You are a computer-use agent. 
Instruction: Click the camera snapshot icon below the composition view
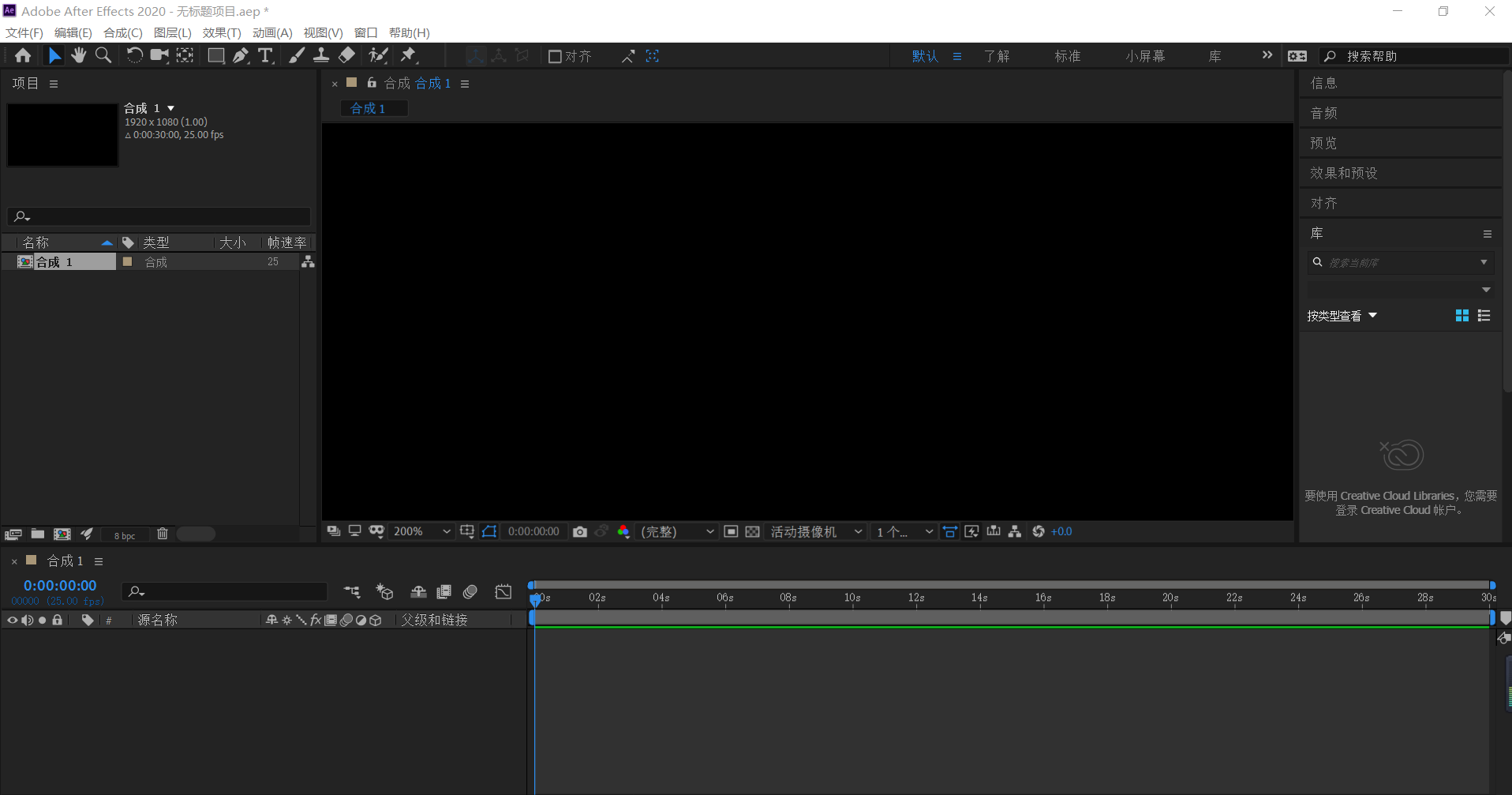coord(581,531)
